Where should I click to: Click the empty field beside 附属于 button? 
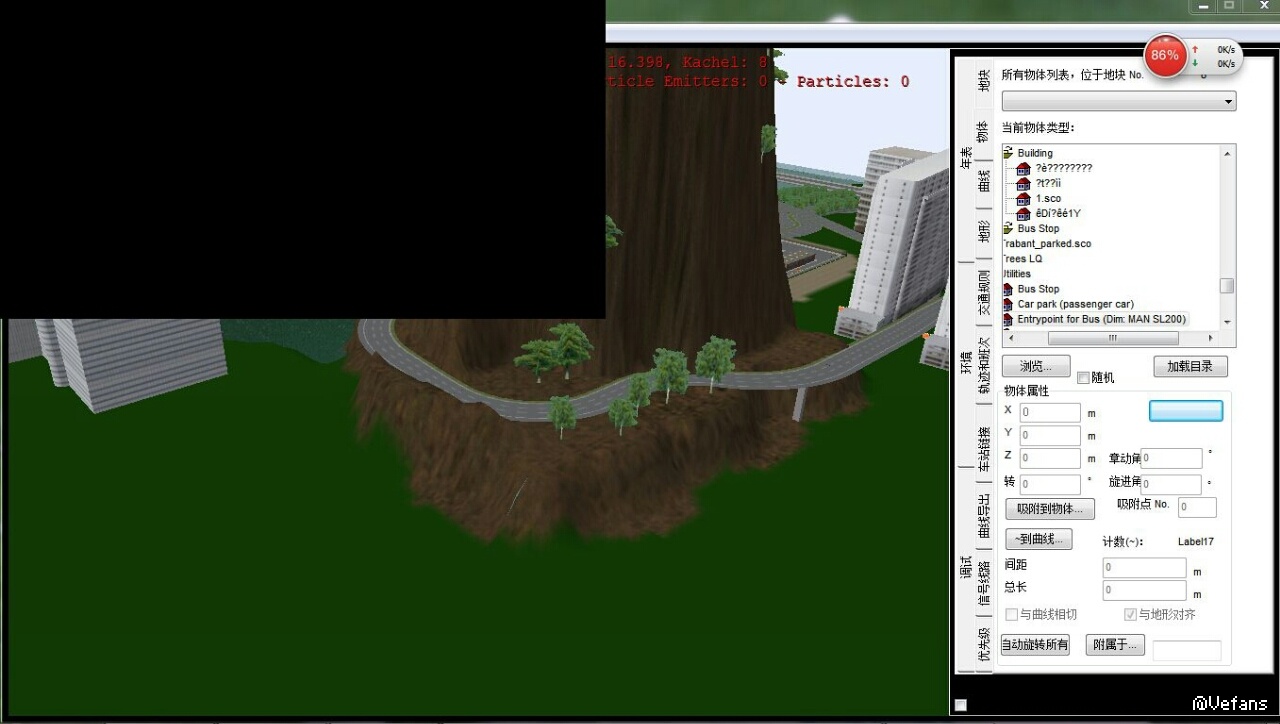click(1187, 651)
